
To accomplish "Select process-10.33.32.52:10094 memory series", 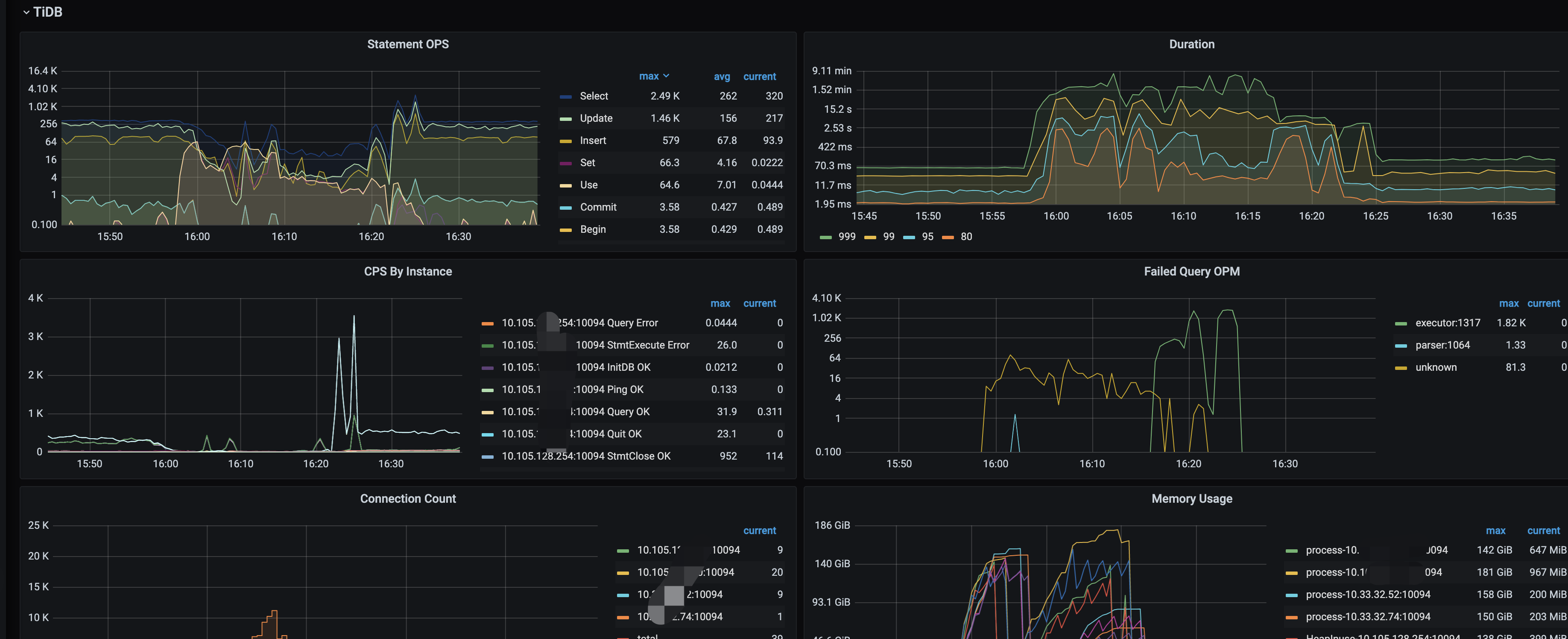I will (x=1368, y=595).
